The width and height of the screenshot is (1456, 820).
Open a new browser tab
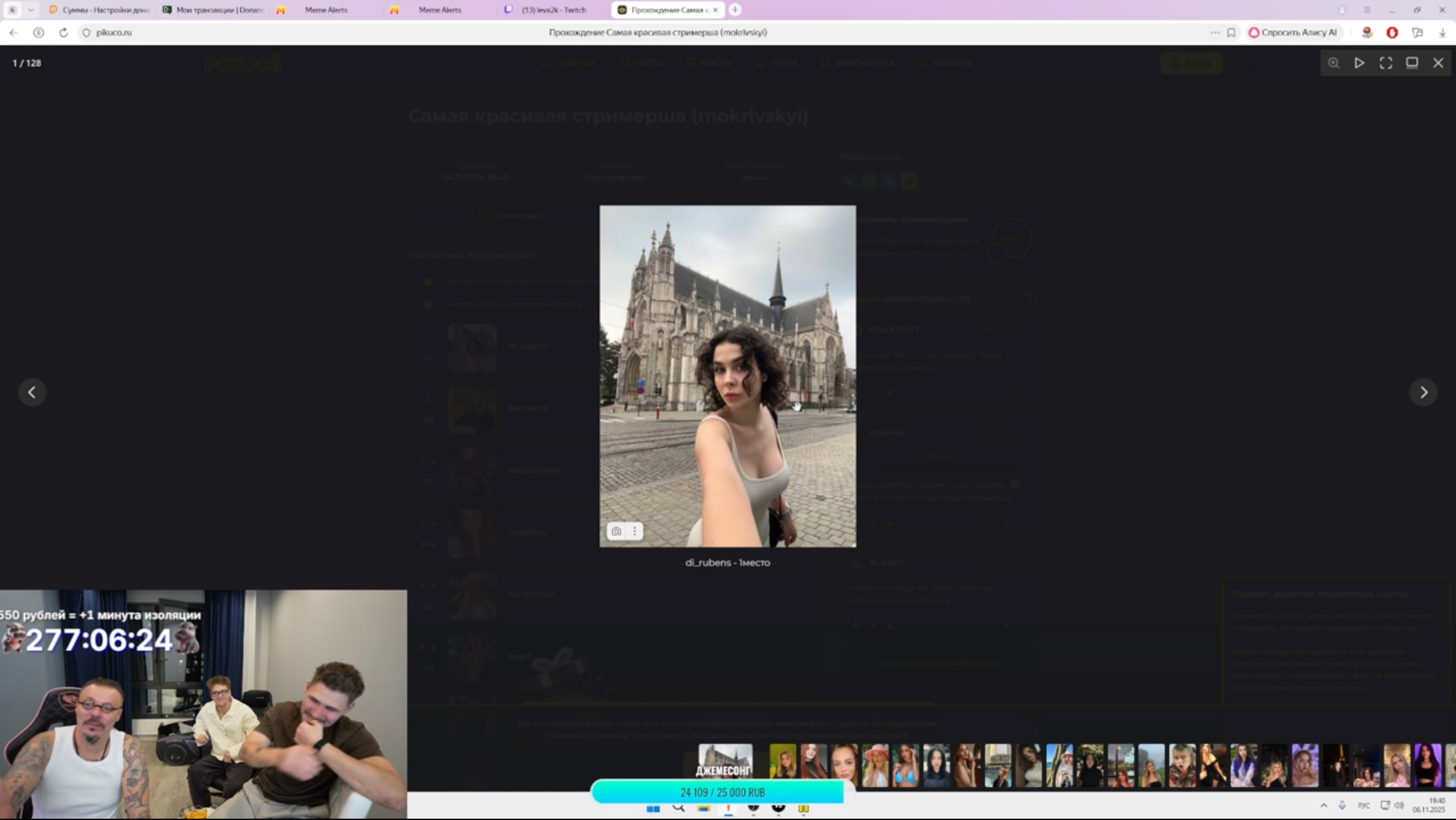click(x=735, y=10)
